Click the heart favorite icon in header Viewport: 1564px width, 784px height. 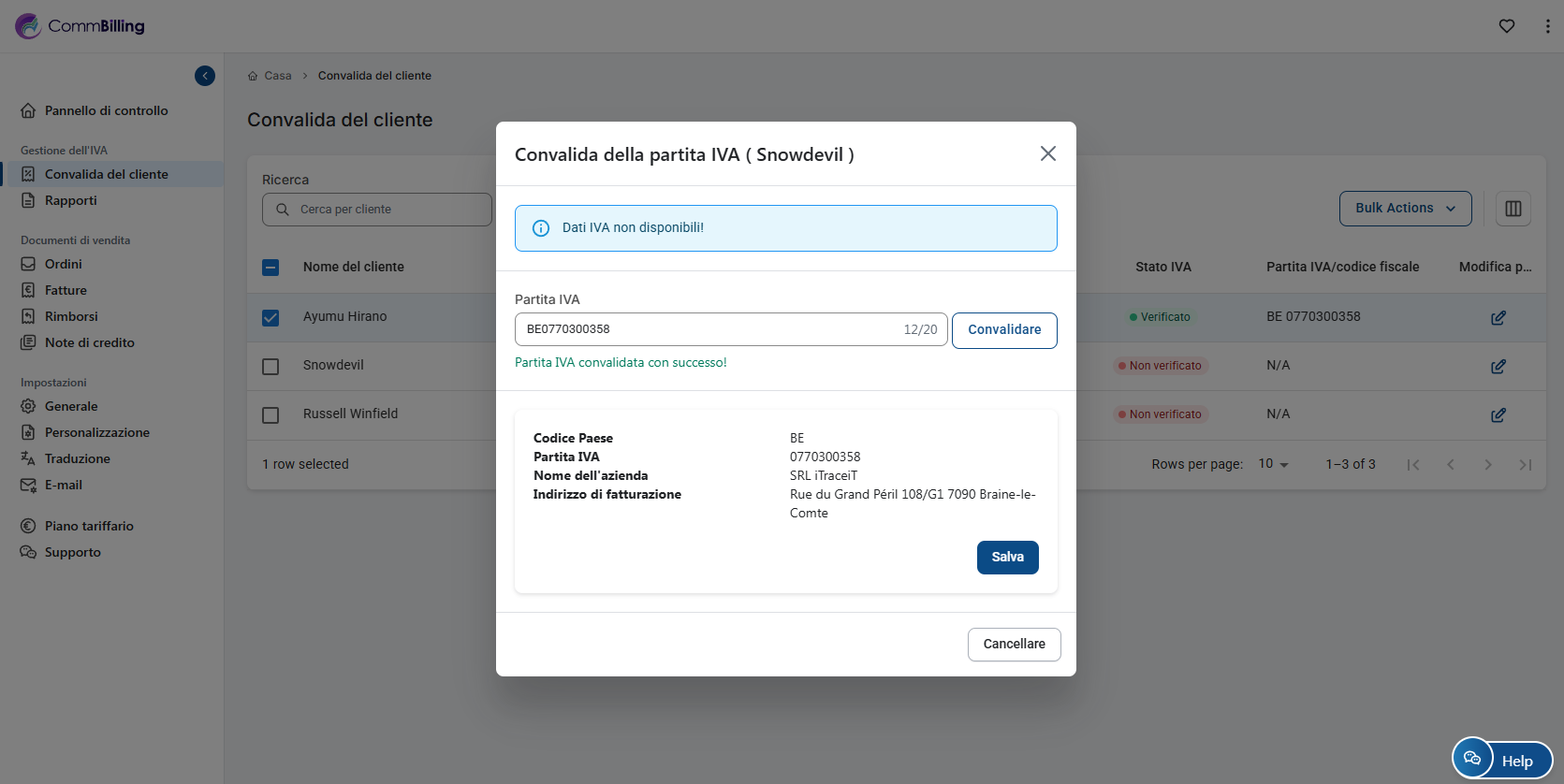(1506, 26)
